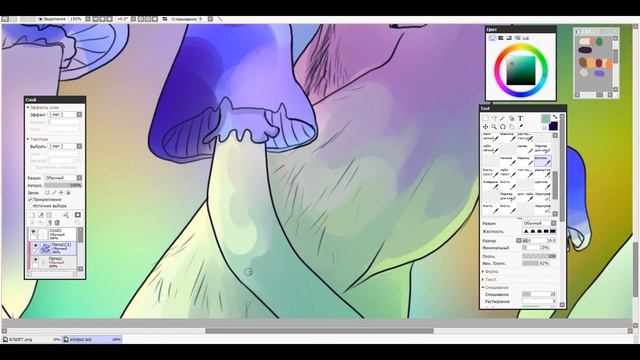The width and height of the screenshot is (640, 360).
Task: Expand the Текст. section
Action: point(483,280)
